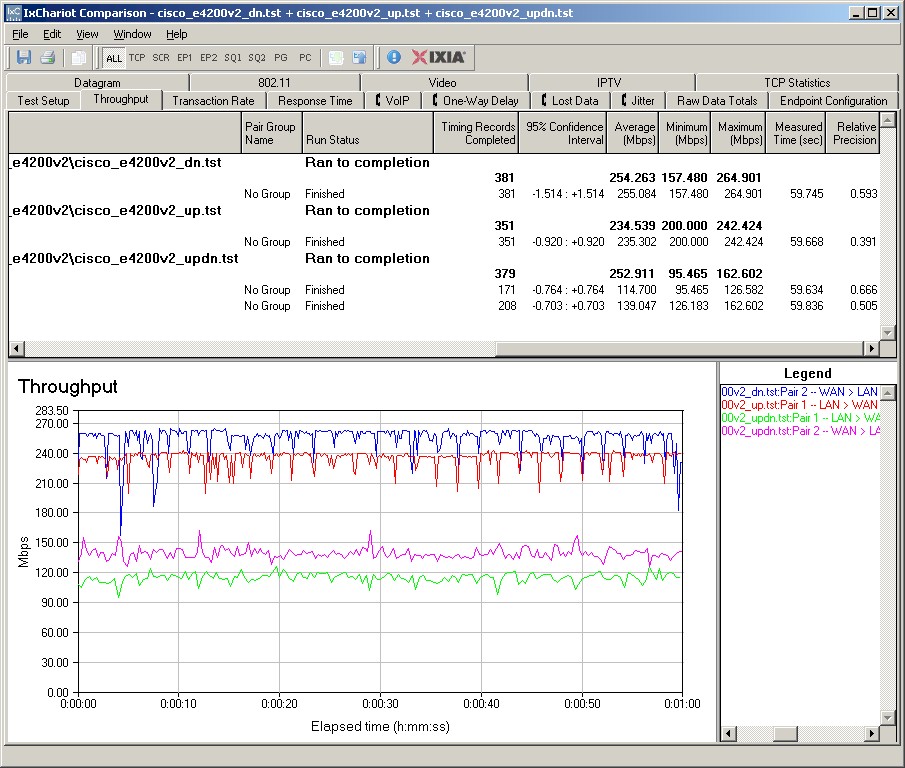Open the One-Way Delay tab
This screenshot has width=905, height=768.
point(476,100)
